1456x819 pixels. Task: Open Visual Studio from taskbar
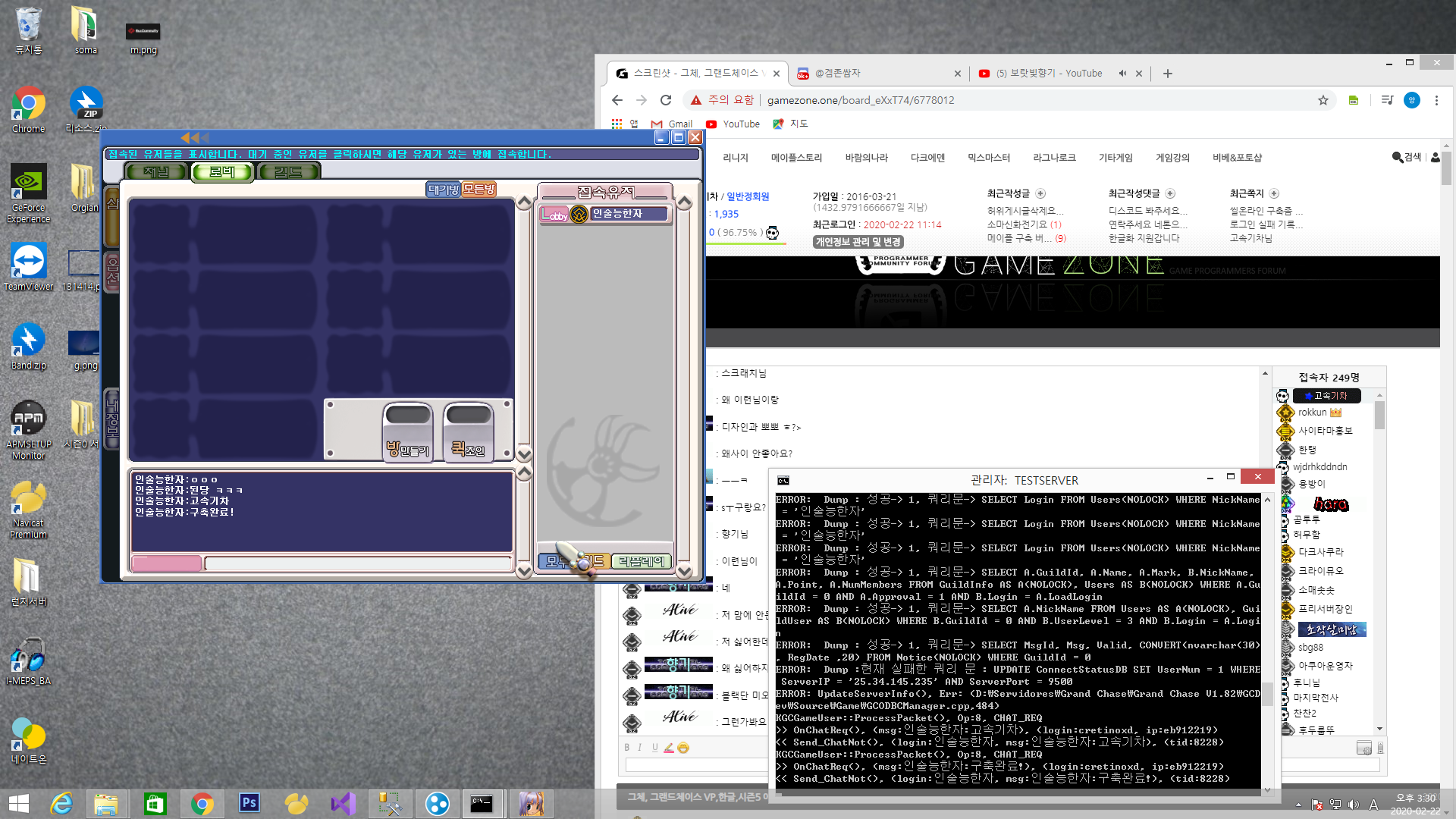[344, 803]
